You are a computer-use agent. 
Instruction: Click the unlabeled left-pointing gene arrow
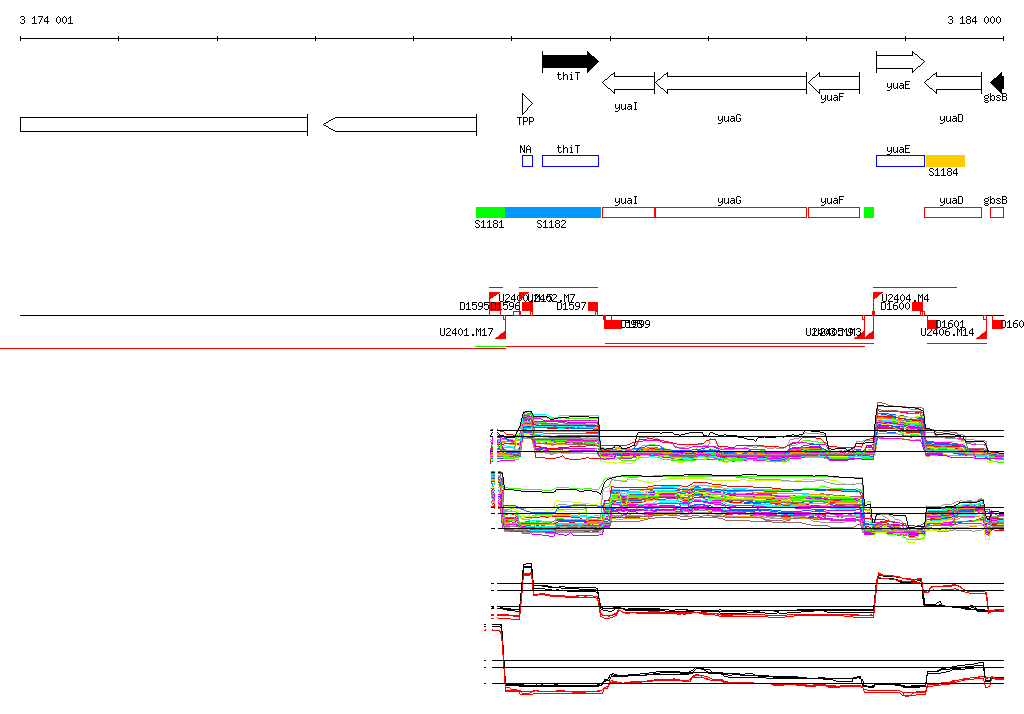pos(400,125)
